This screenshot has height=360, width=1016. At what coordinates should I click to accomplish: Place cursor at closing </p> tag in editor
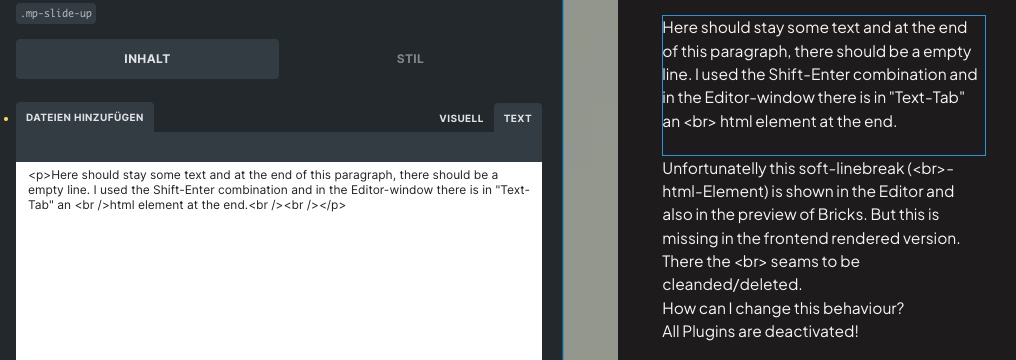pyautogui.click(x=333, y=205)
